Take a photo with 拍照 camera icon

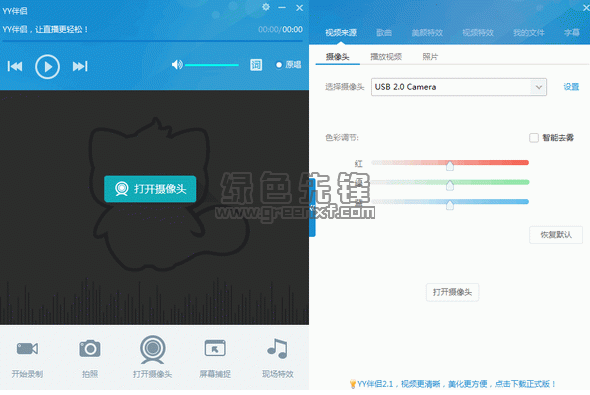tap(90, 348)
